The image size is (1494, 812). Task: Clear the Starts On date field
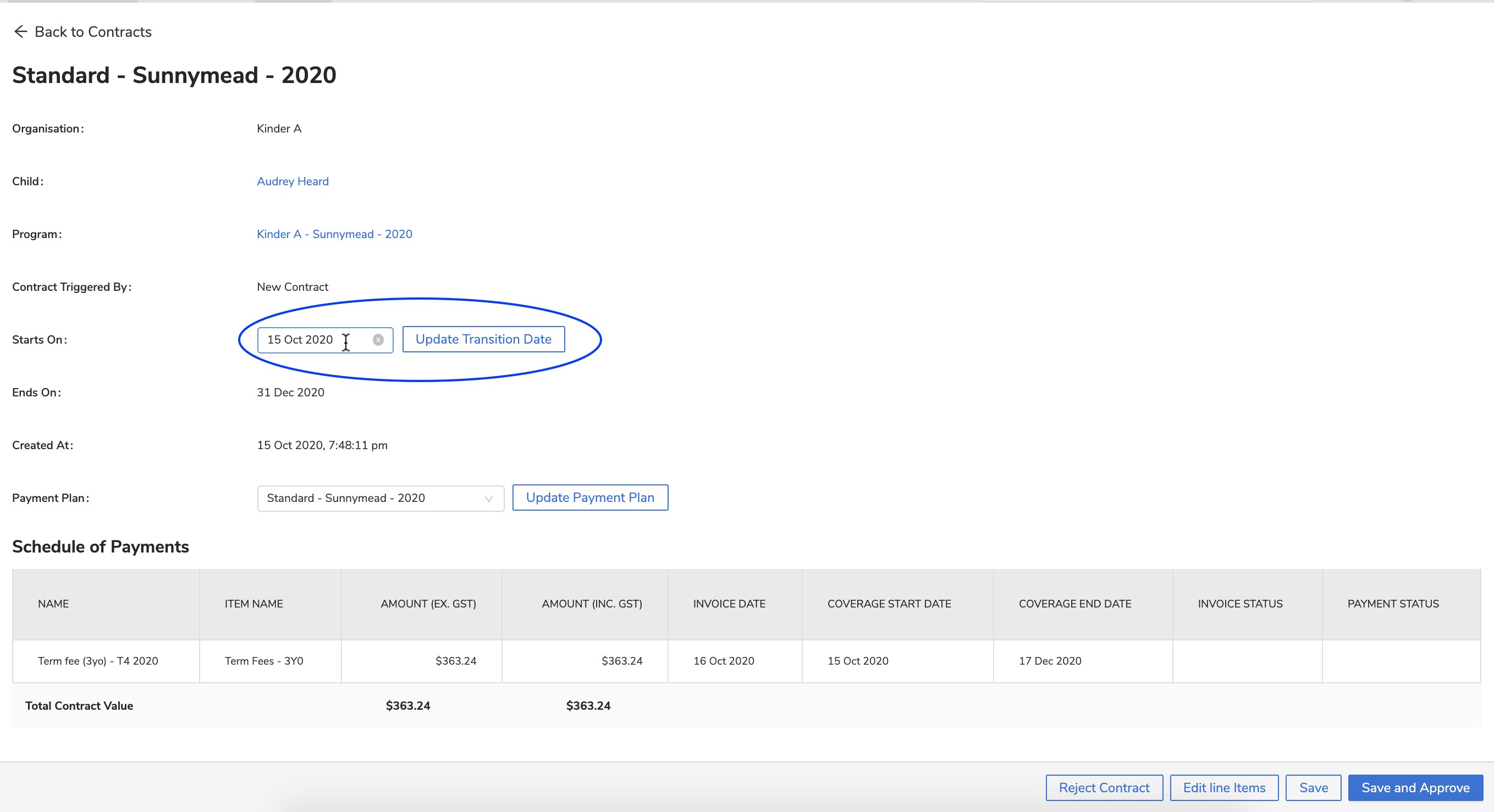(378, 340)
